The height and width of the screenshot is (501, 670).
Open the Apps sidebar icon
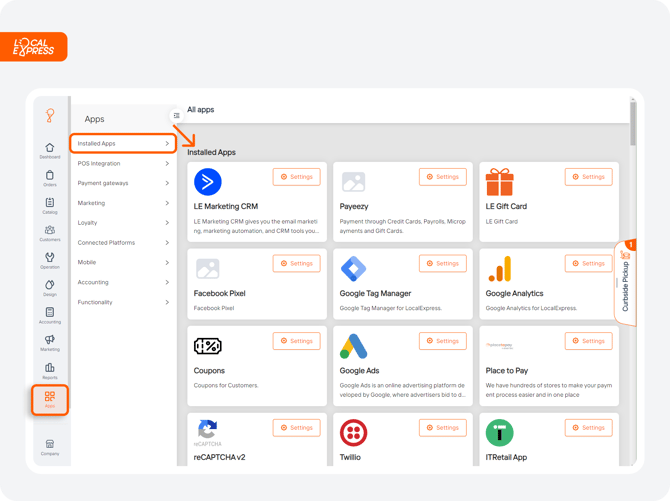click(50, 399)
